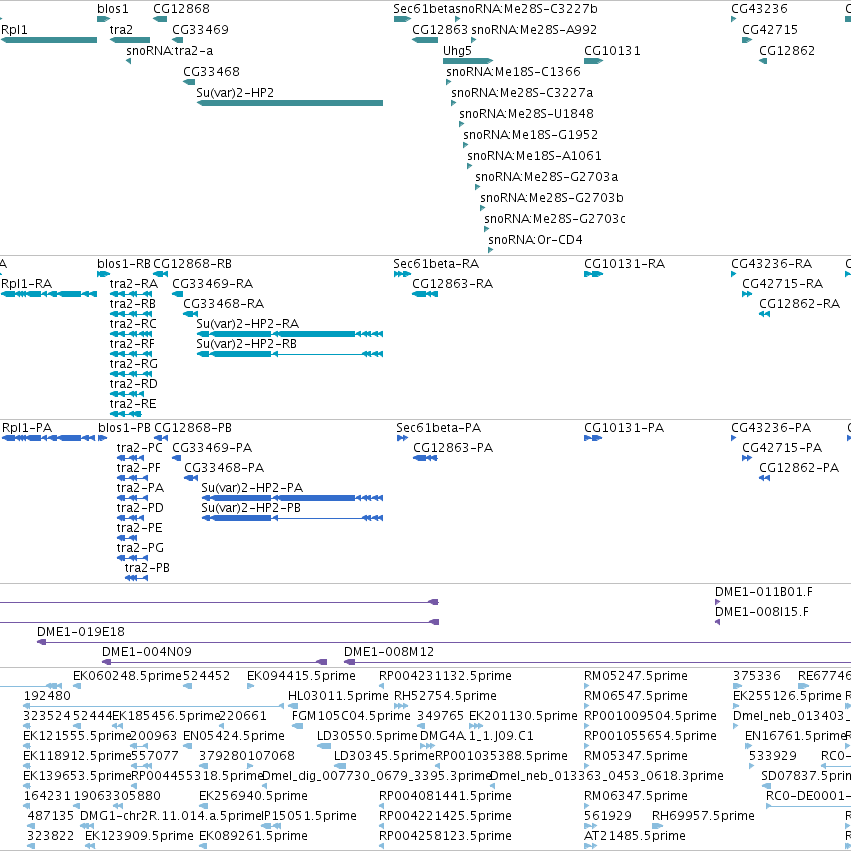Select snoRNA:Me18S-G1952 label
The height and width of the screenshot is (851, 851).
(x=530, y=135)
